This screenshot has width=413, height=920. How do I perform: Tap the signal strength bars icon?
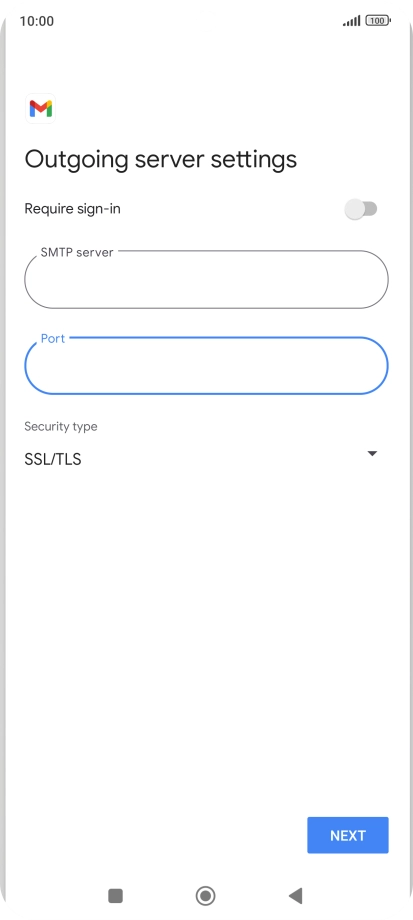point(351,21)
